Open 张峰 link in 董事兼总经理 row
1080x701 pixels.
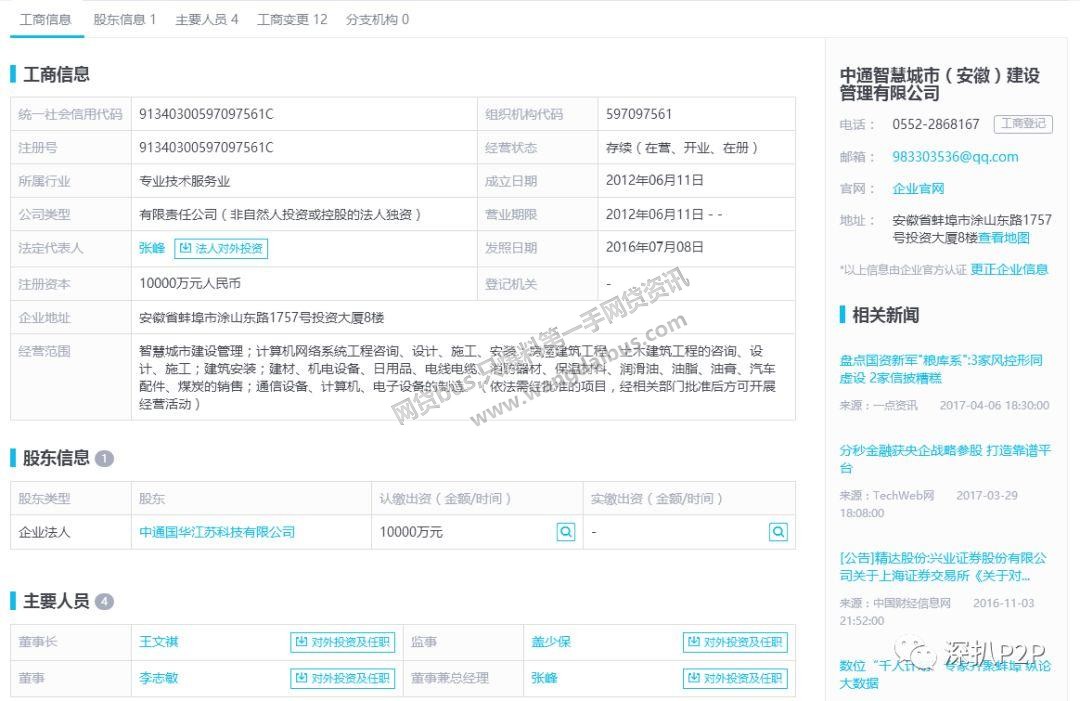(x=544, y=678)
